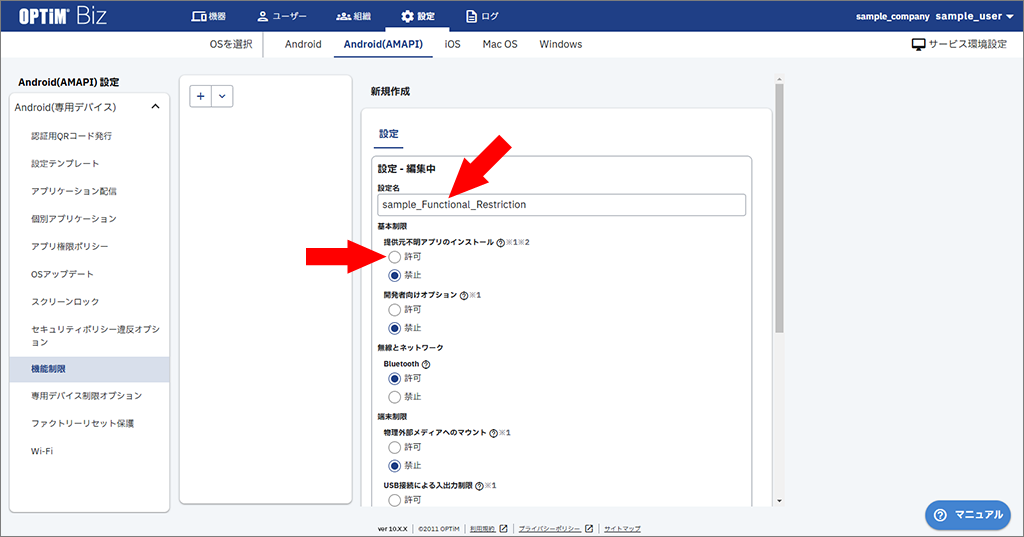This screenshot has width=1024, height=537.
Task: Open the 組織 organization menu
Action: (x=353, y=16)
